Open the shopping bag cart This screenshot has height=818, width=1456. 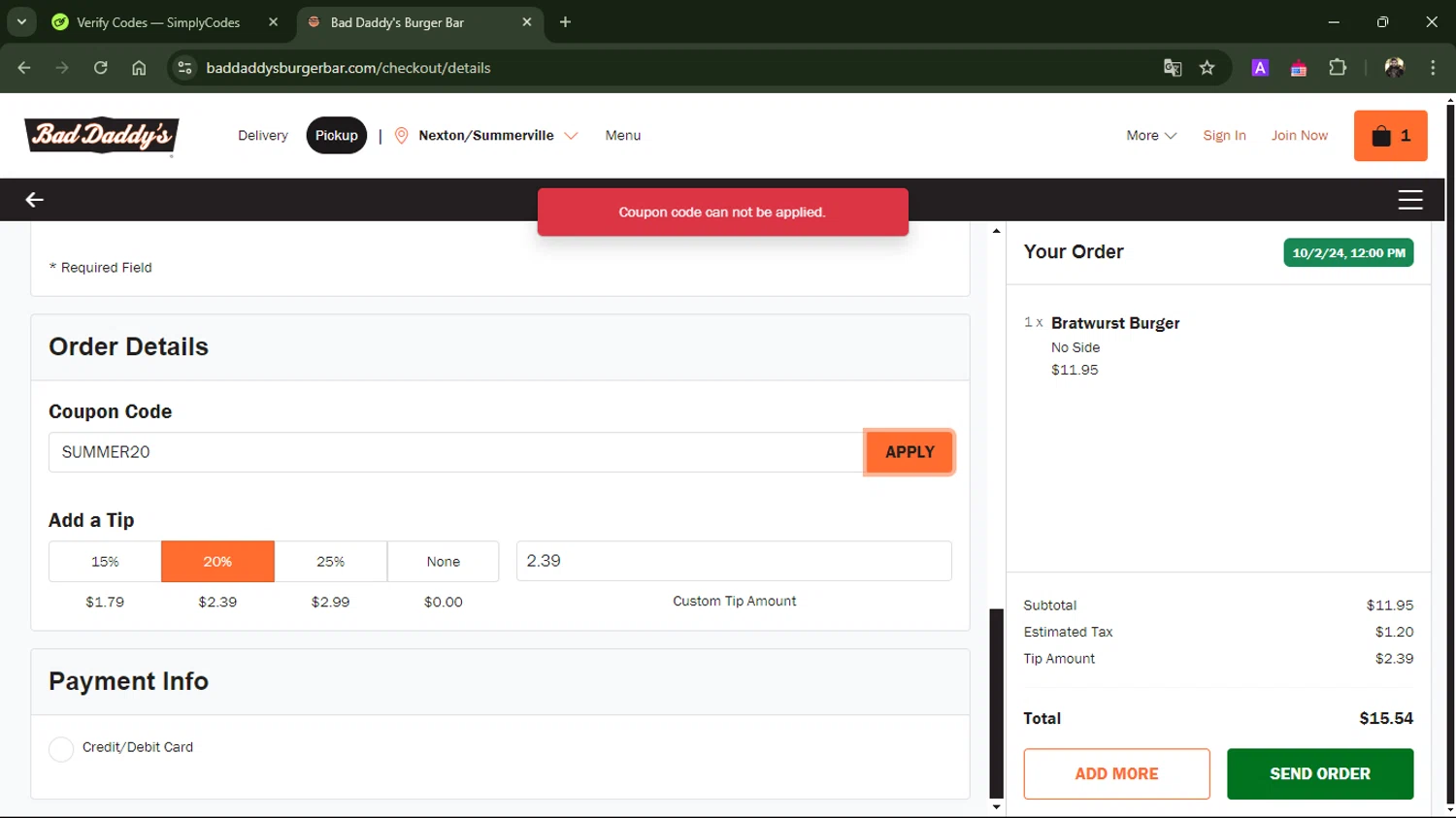tap(1390, 136)
